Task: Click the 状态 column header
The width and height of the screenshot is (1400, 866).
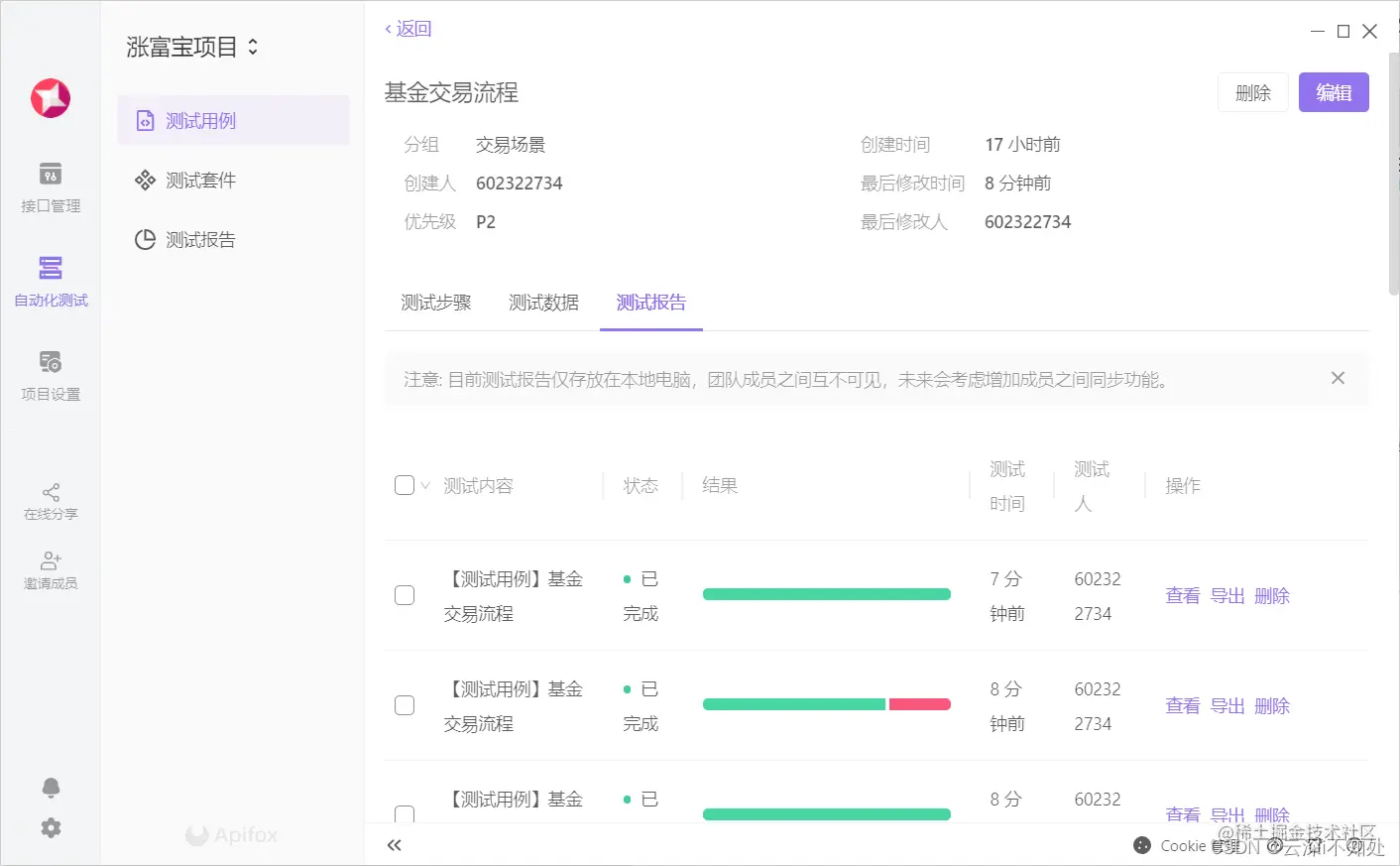Action: (x=641, y=485)
